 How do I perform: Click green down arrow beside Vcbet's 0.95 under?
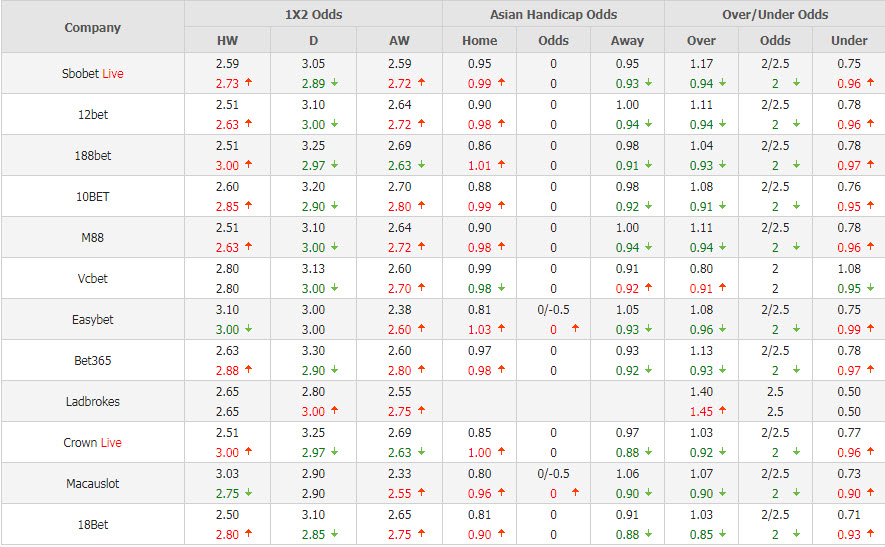(x=871, y=289)
